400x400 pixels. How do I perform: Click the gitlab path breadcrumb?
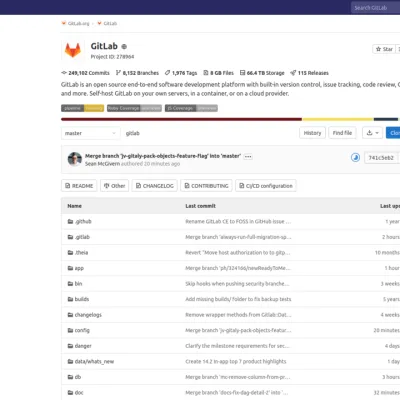point(133,133)
